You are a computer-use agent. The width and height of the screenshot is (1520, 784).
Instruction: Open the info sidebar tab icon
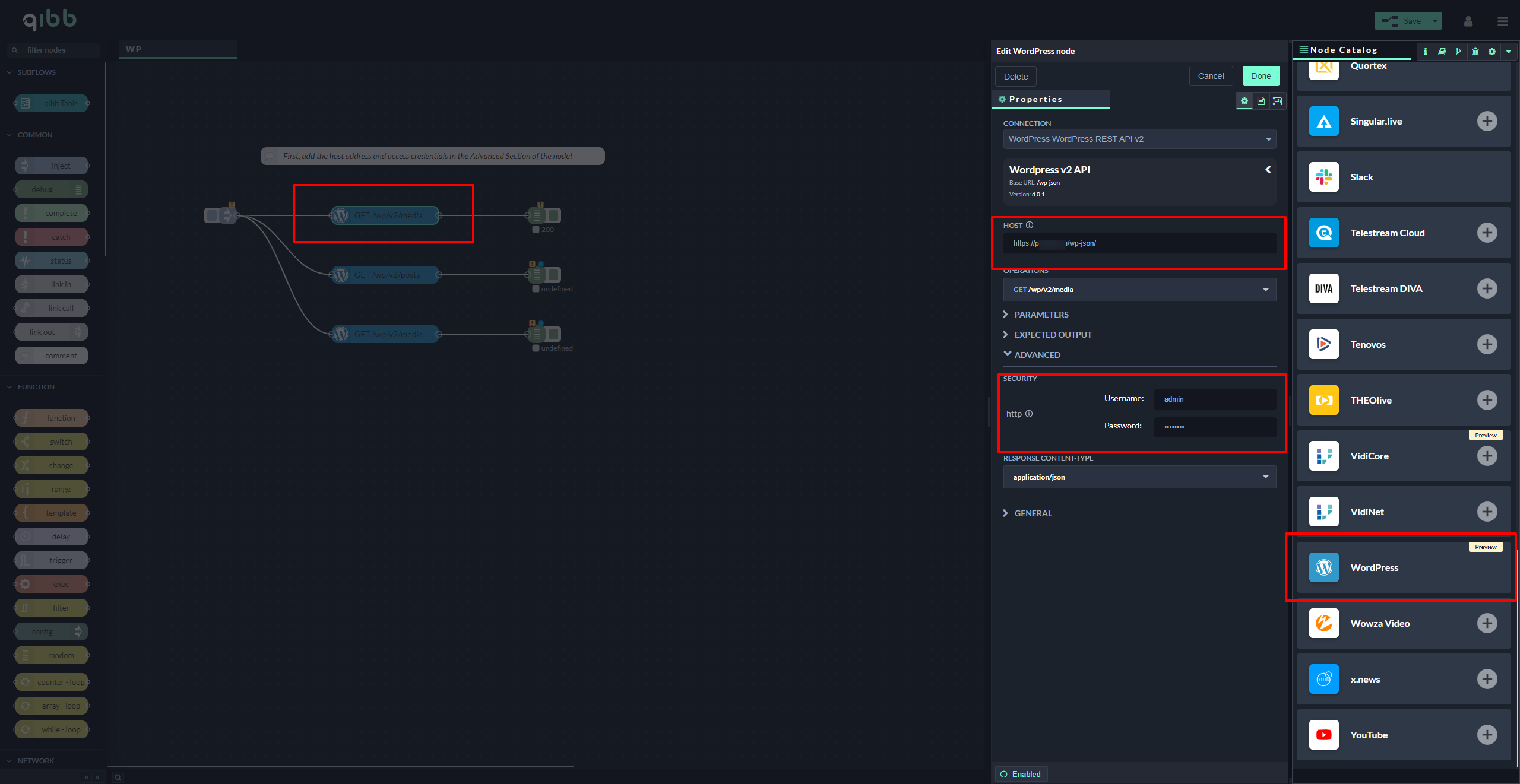1425,52
